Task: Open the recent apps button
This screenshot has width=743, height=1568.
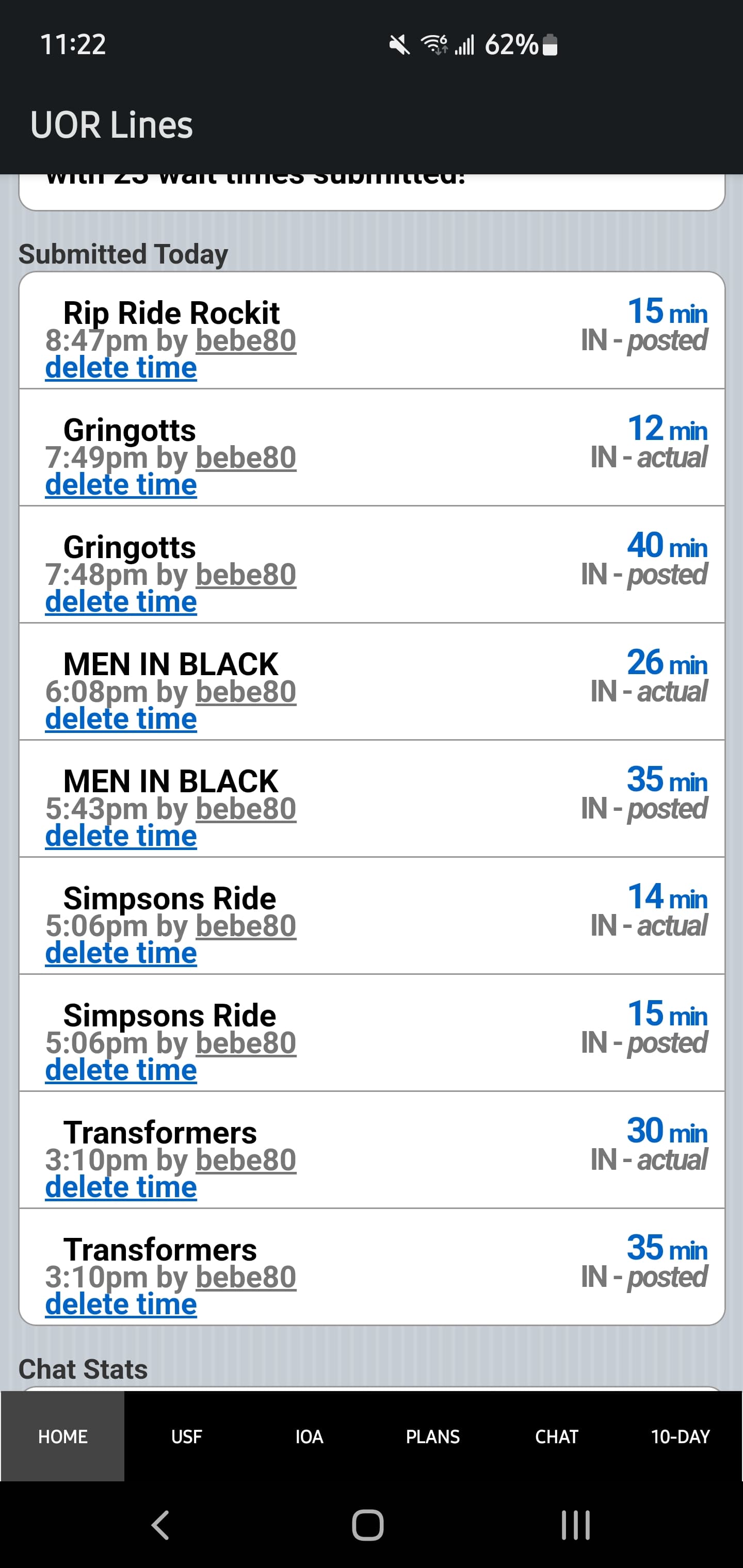Action: point(575,1525)
